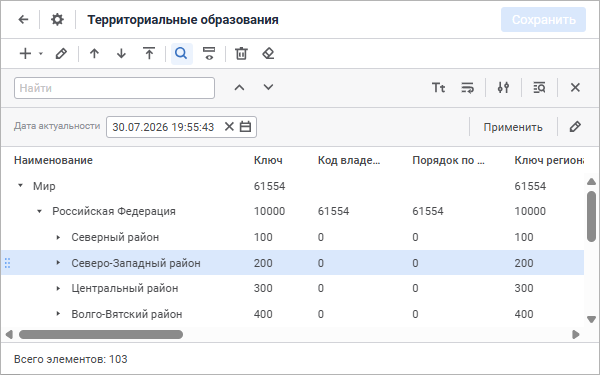Click the horizontal scrollbar thumb

coord(101,334)
